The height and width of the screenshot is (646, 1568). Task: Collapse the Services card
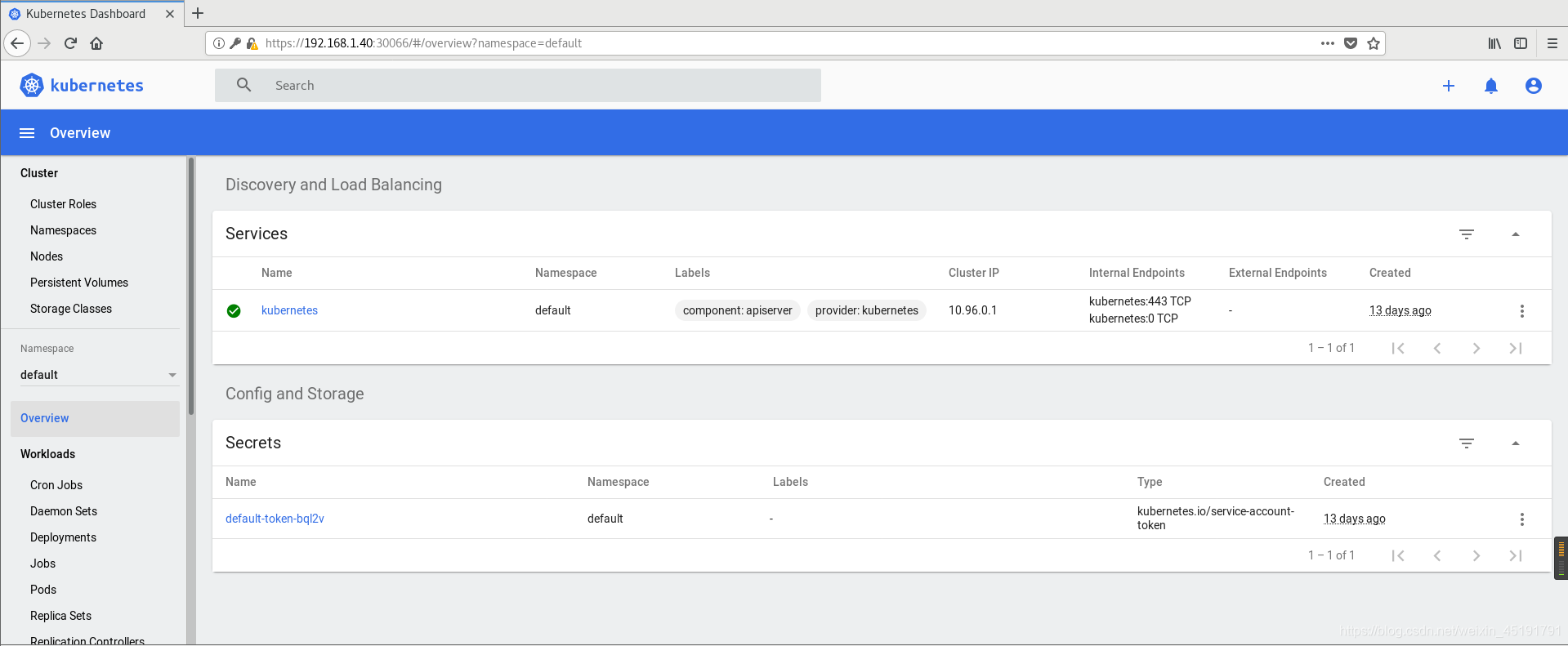coord(1516,234)
